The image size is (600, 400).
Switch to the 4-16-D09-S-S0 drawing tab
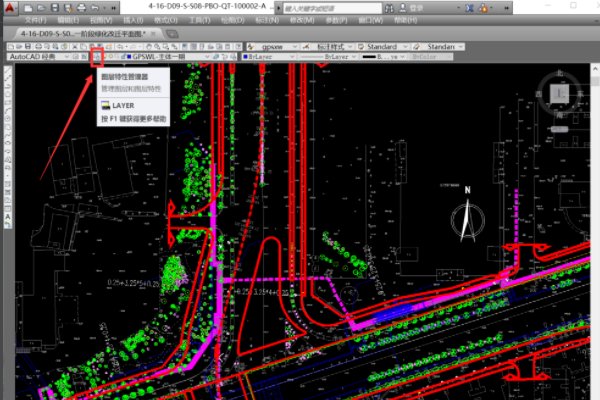80,33
